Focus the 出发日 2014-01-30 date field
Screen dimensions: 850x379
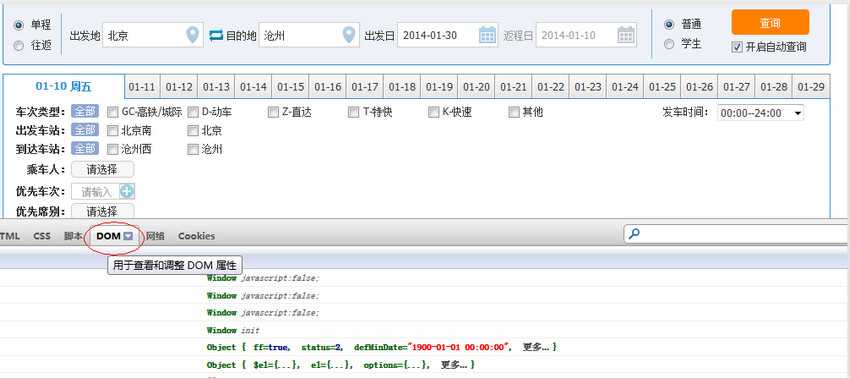[x=448, y=35]
